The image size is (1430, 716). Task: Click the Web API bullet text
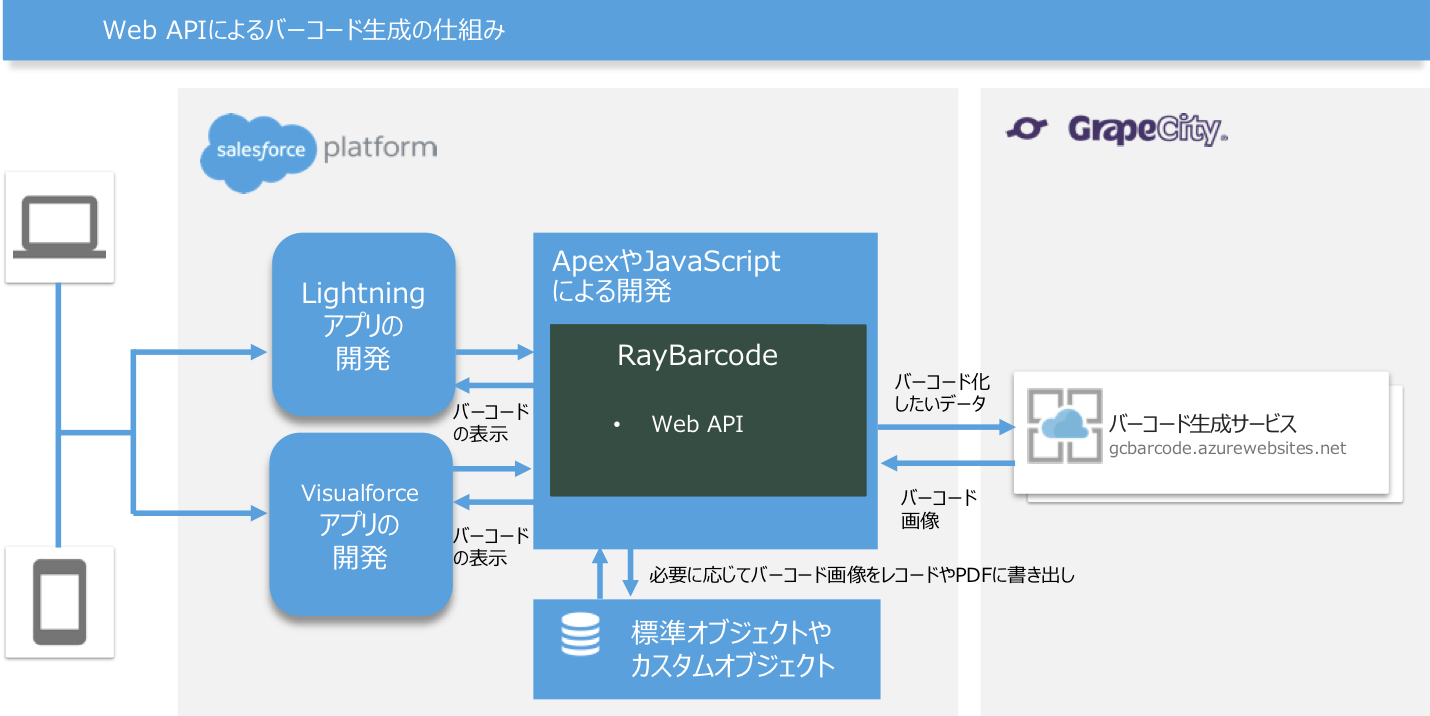[x=697, y=424]
